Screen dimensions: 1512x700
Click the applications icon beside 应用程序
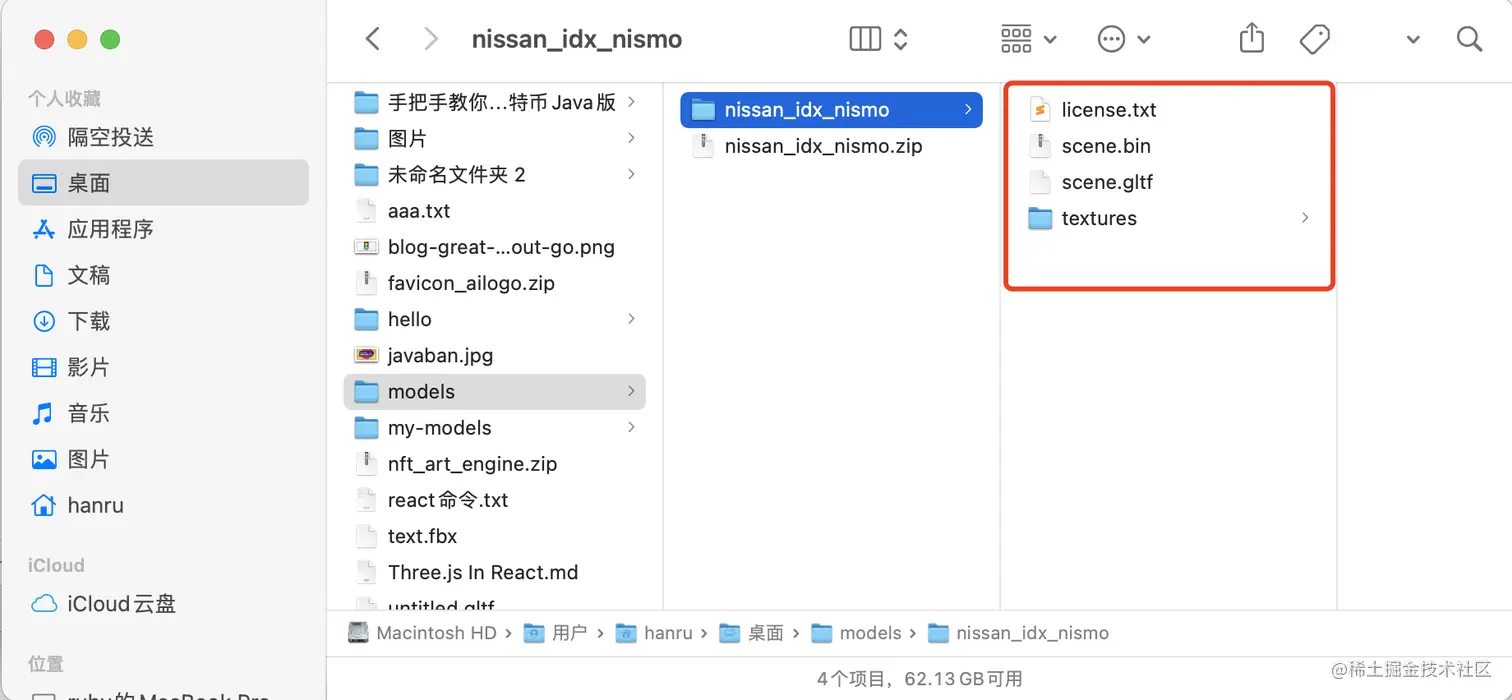44,229
